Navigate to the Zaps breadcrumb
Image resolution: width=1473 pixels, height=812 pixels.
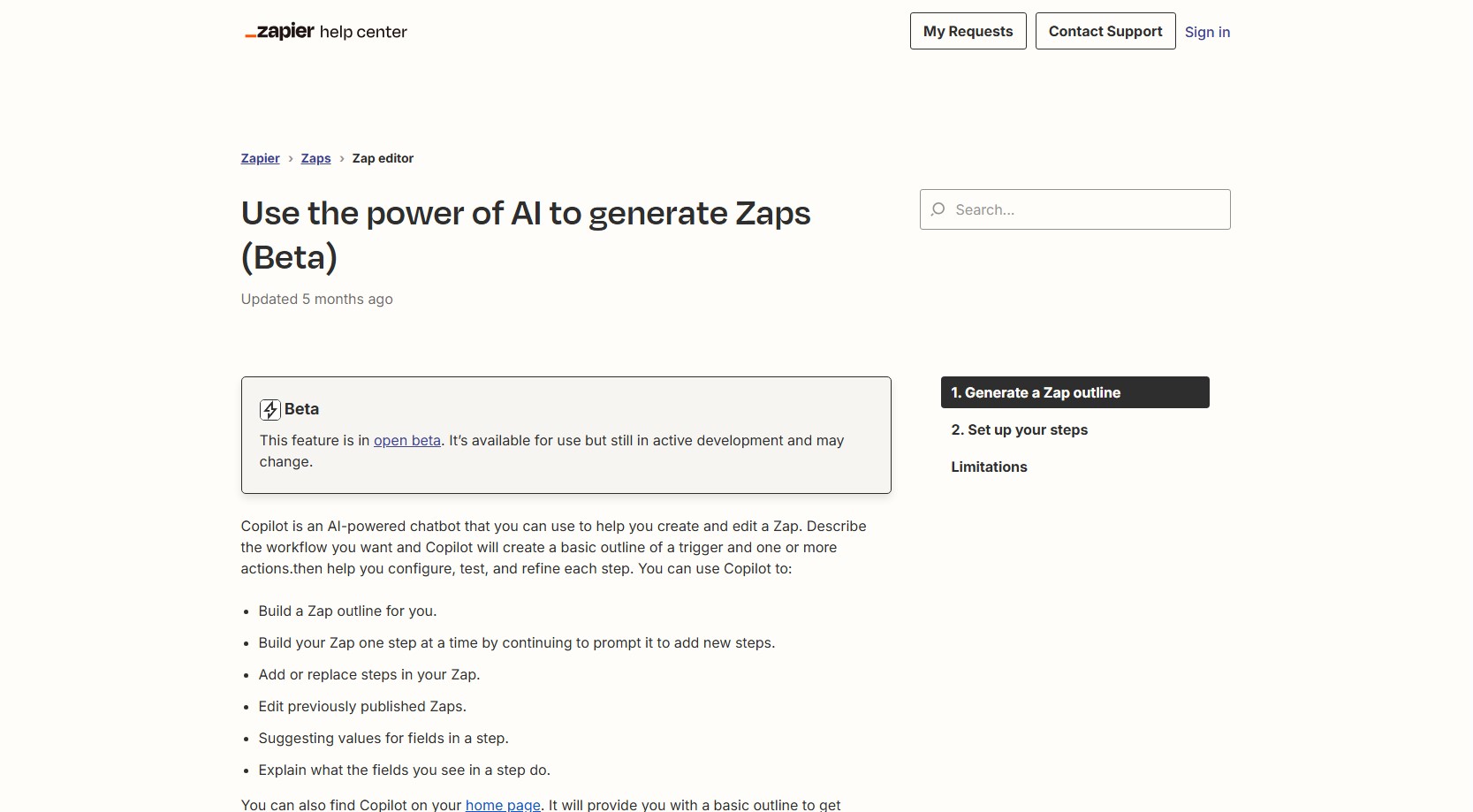point(315,158)
